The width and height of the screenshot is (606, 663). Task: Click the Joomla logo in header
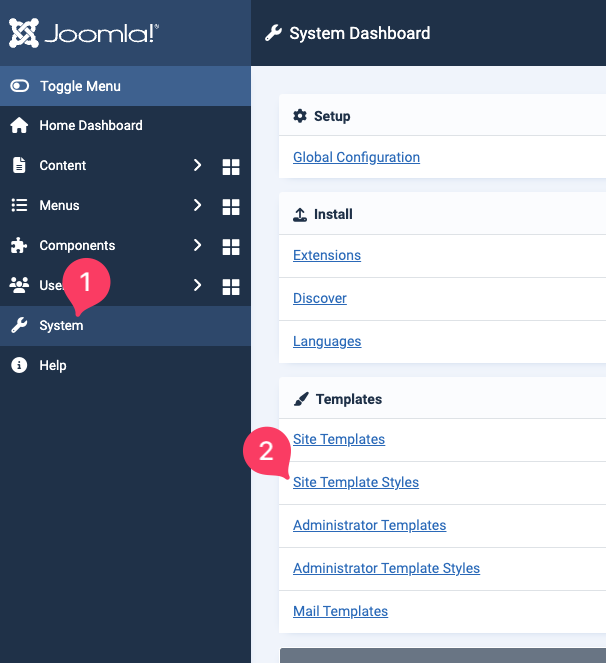pyautogui.click(x=85, y=33)
